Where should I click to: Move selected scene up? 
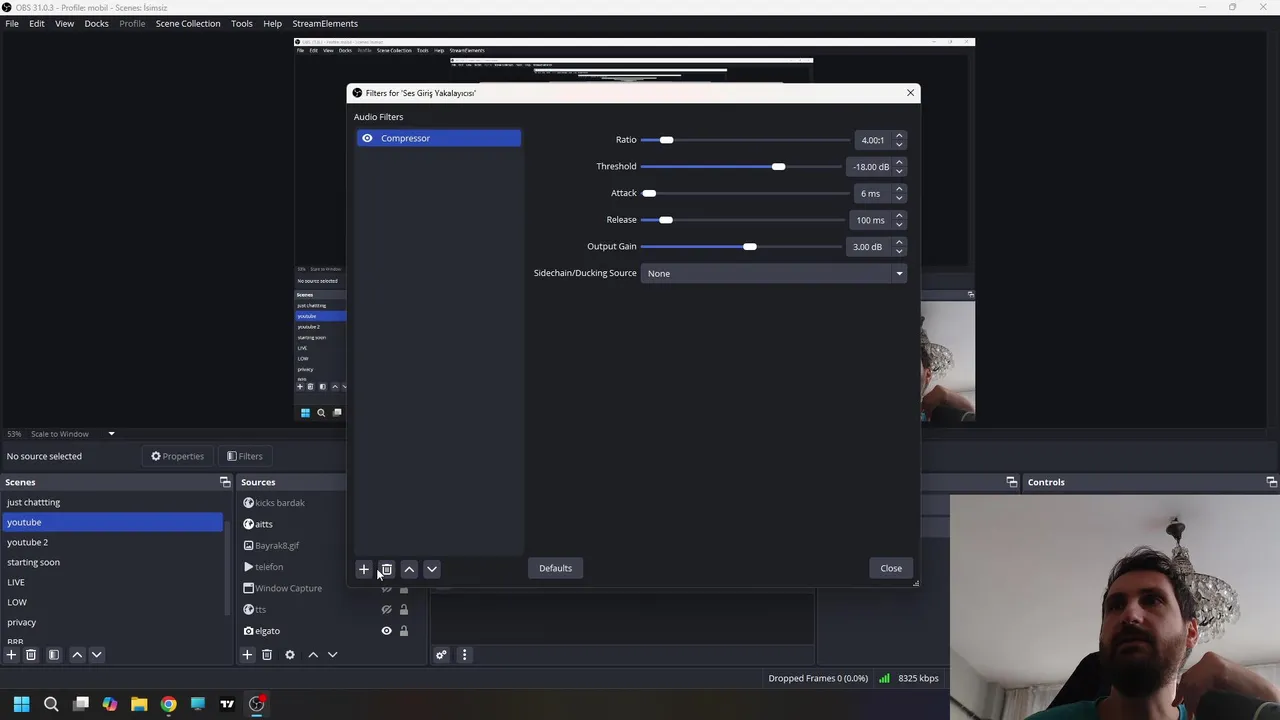point(77,655)
